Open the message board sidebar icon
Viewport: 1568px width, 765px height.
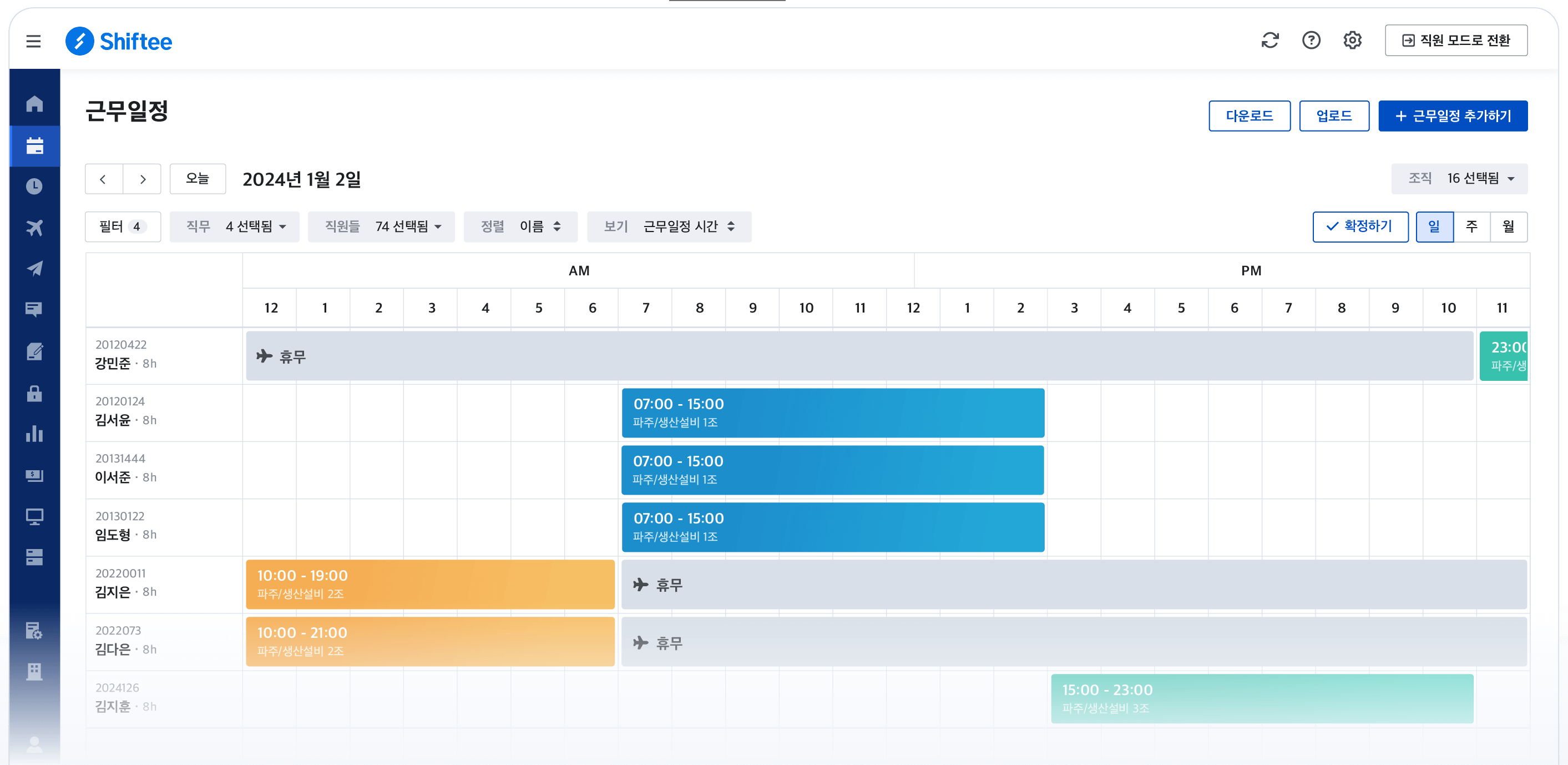coord(35,309)
